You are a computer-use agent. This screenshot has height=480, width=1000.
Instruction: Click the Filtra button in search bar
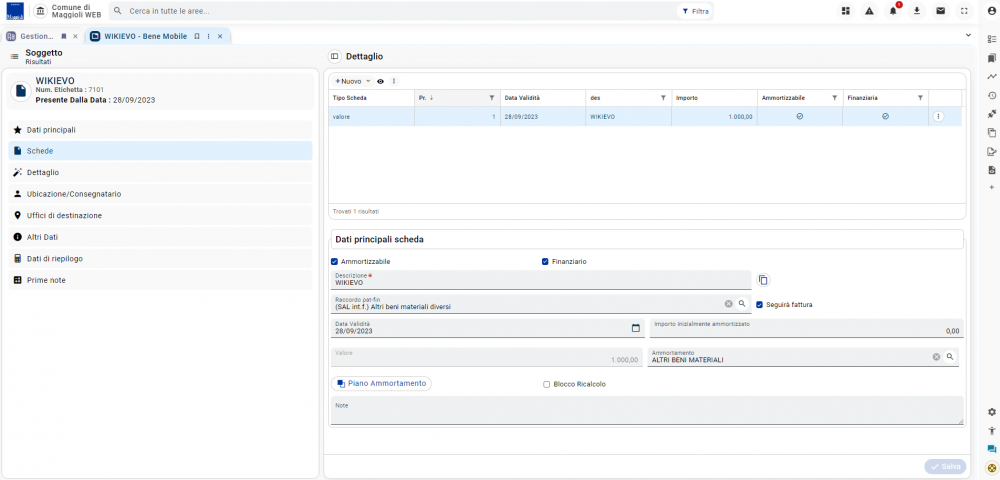[695, 11]
